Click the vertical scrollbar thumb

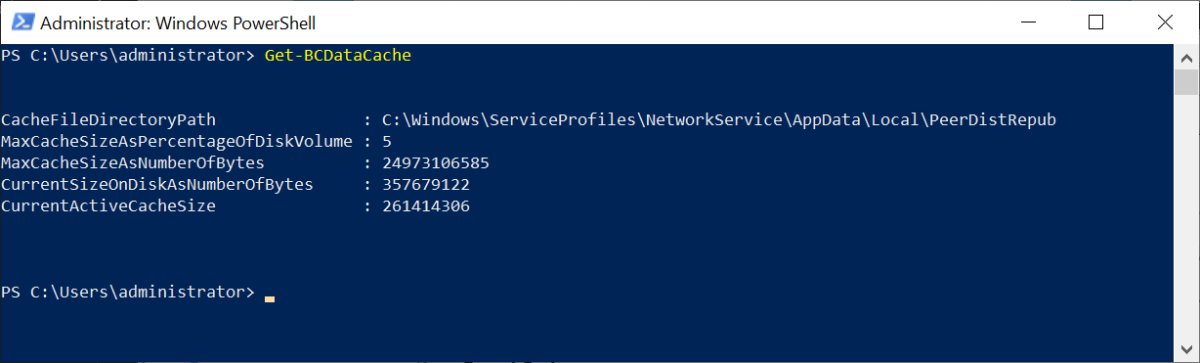coord(1185,81)
